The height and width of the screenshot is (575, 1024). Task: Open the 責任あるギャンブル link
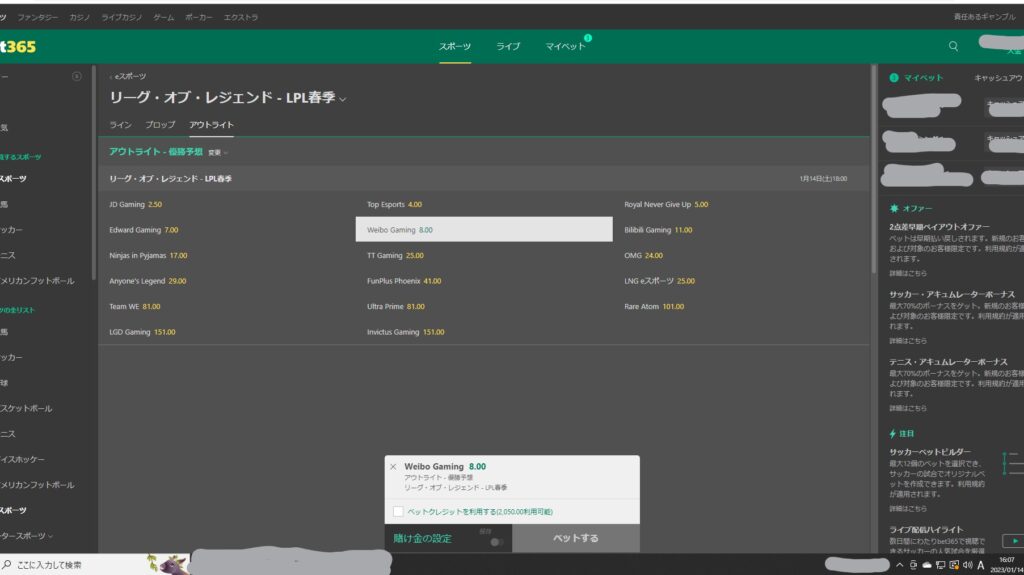pos(985,17)
